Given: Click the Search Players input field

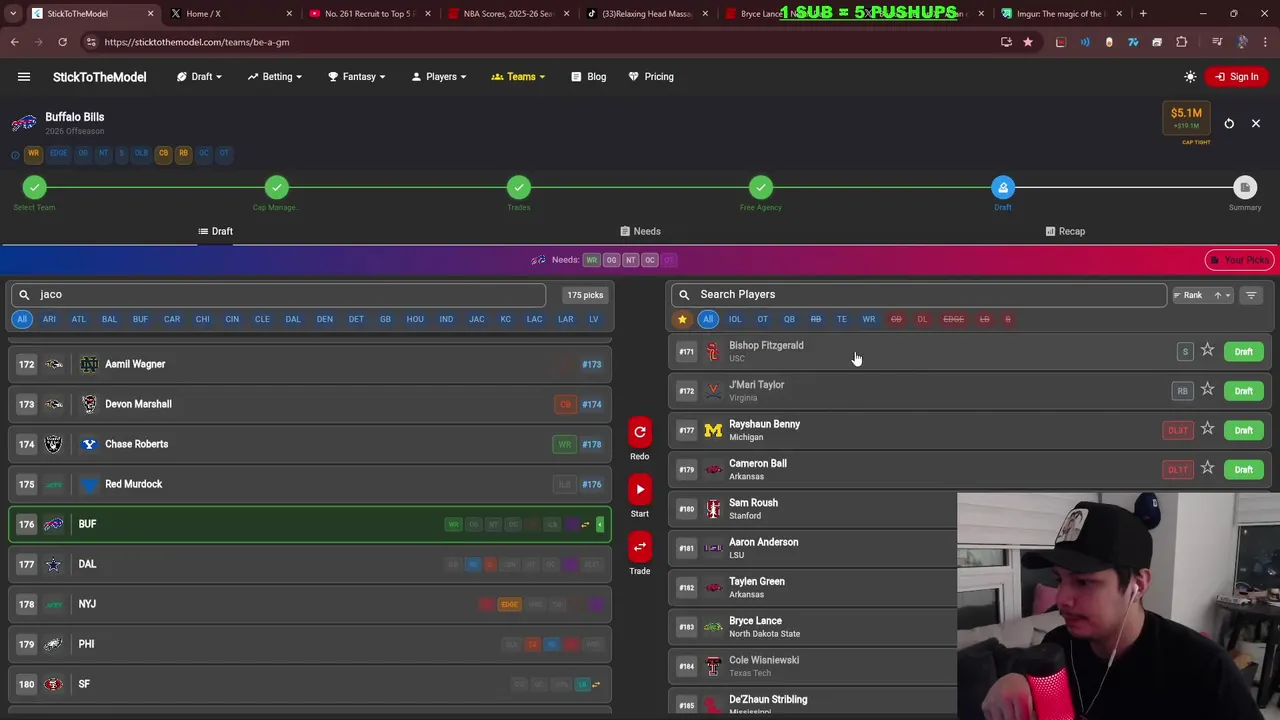Looking at the screenshot, I should 919,295.
